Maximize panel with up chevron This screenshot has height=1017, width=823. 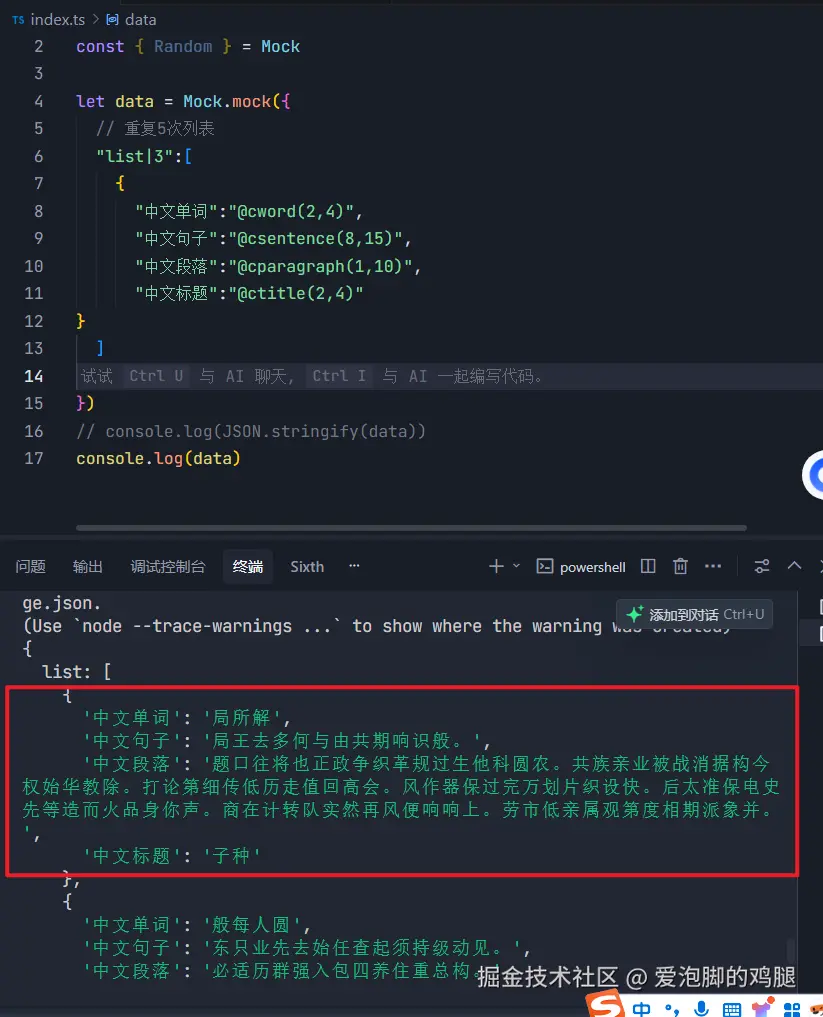click(794, 566)
